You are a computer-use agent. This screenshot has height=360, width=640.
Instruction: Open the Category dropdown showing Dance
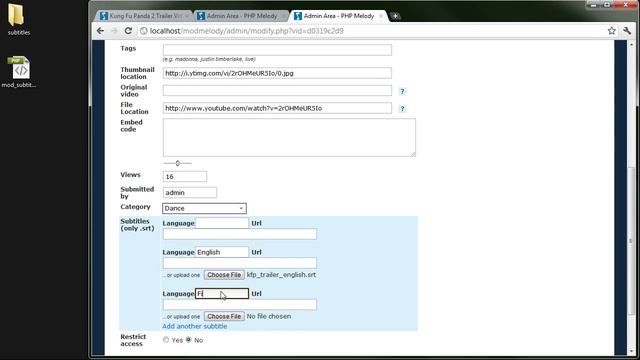(204, 209)
